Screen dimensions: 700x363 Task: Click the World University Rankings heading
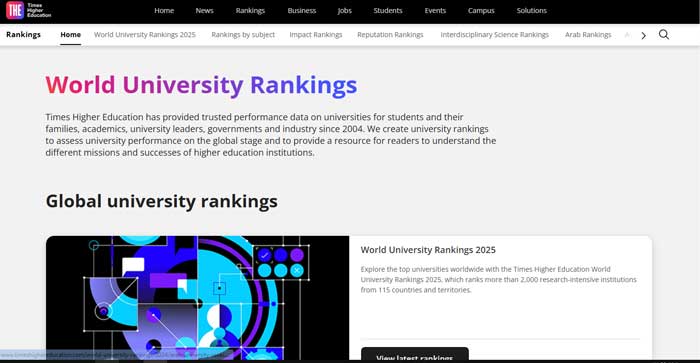201,85
